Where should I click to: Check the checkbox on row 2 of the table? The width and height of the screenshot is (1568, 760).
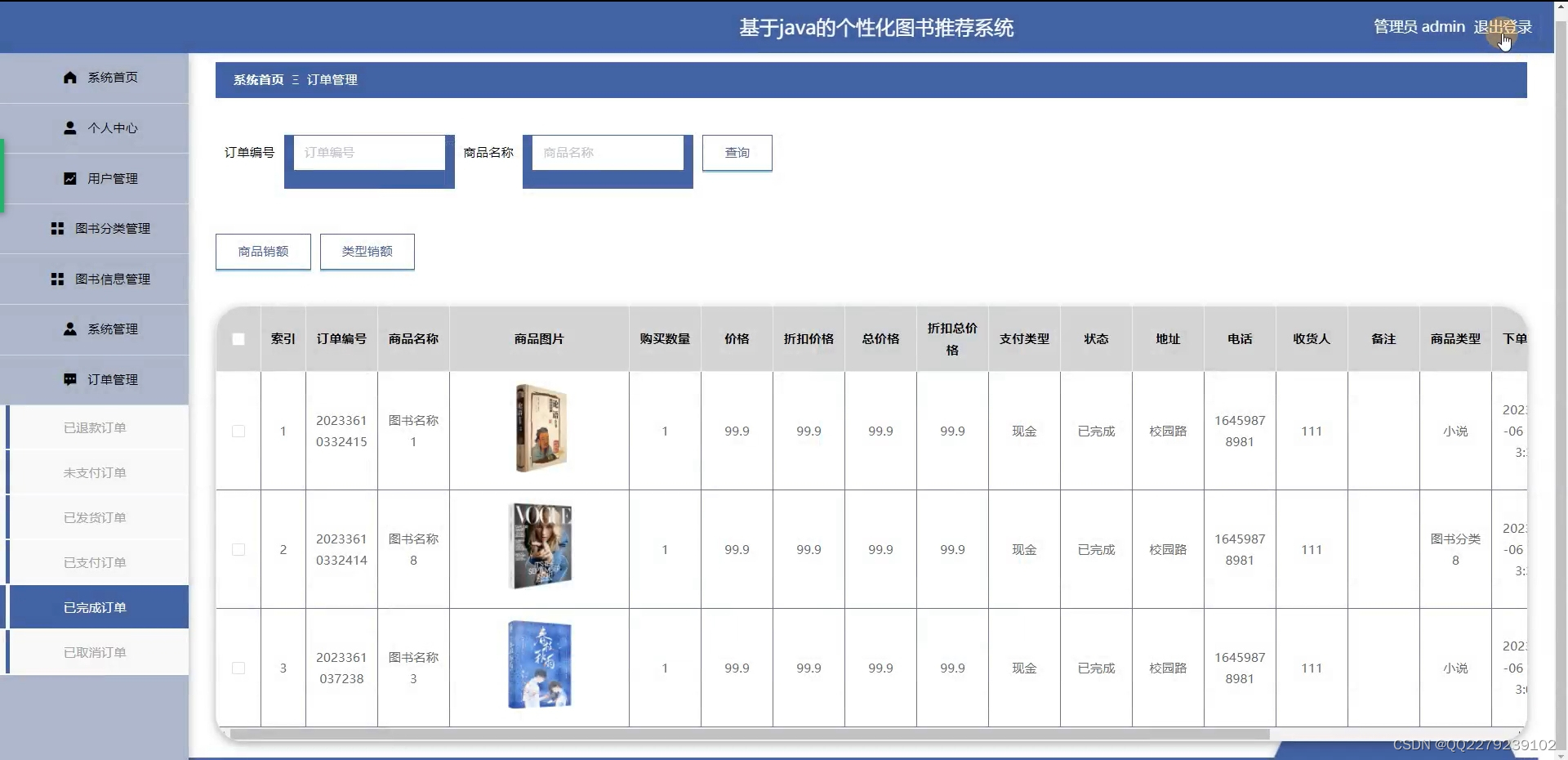tap(238, 550)
